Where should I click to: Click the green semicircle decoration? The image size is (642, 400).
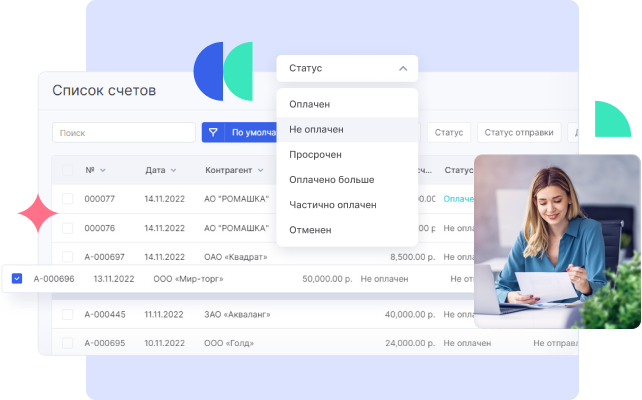coord(611,119)
